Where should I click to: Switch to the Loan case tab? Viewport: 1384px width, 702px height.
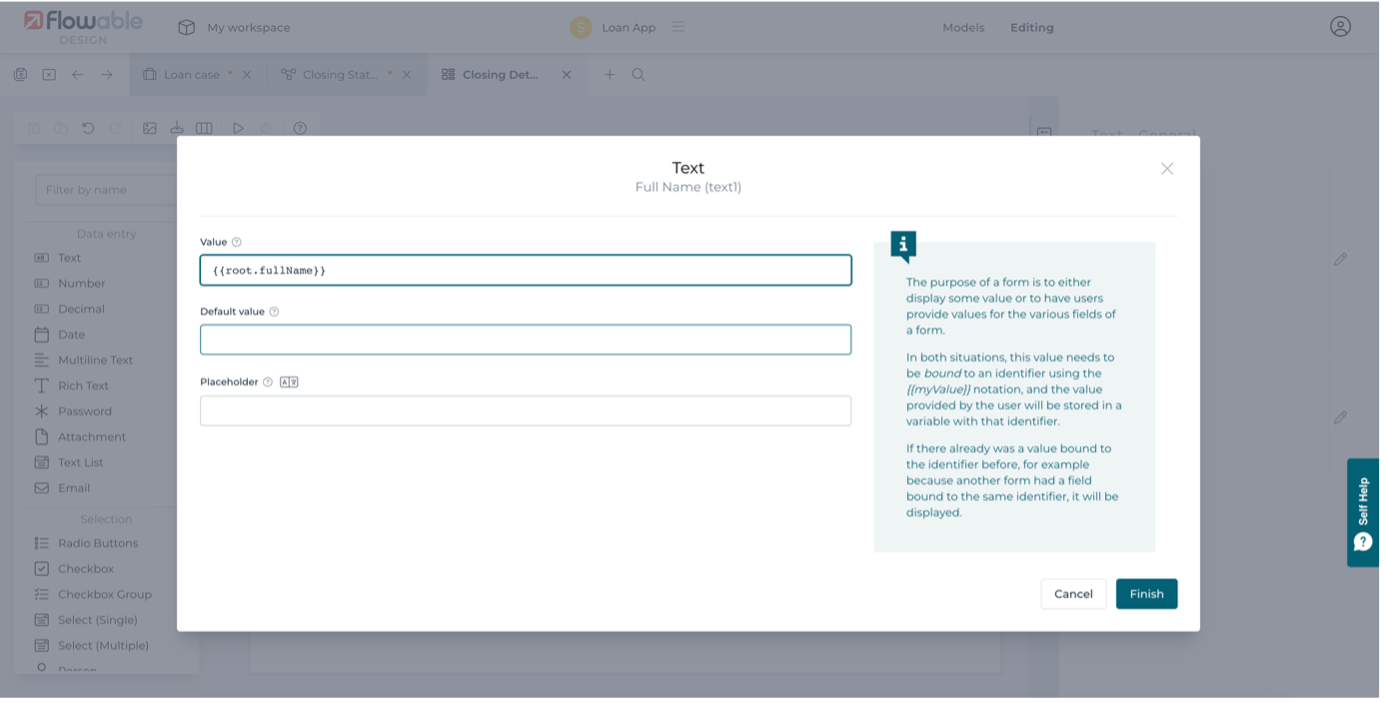pos(190,75)
